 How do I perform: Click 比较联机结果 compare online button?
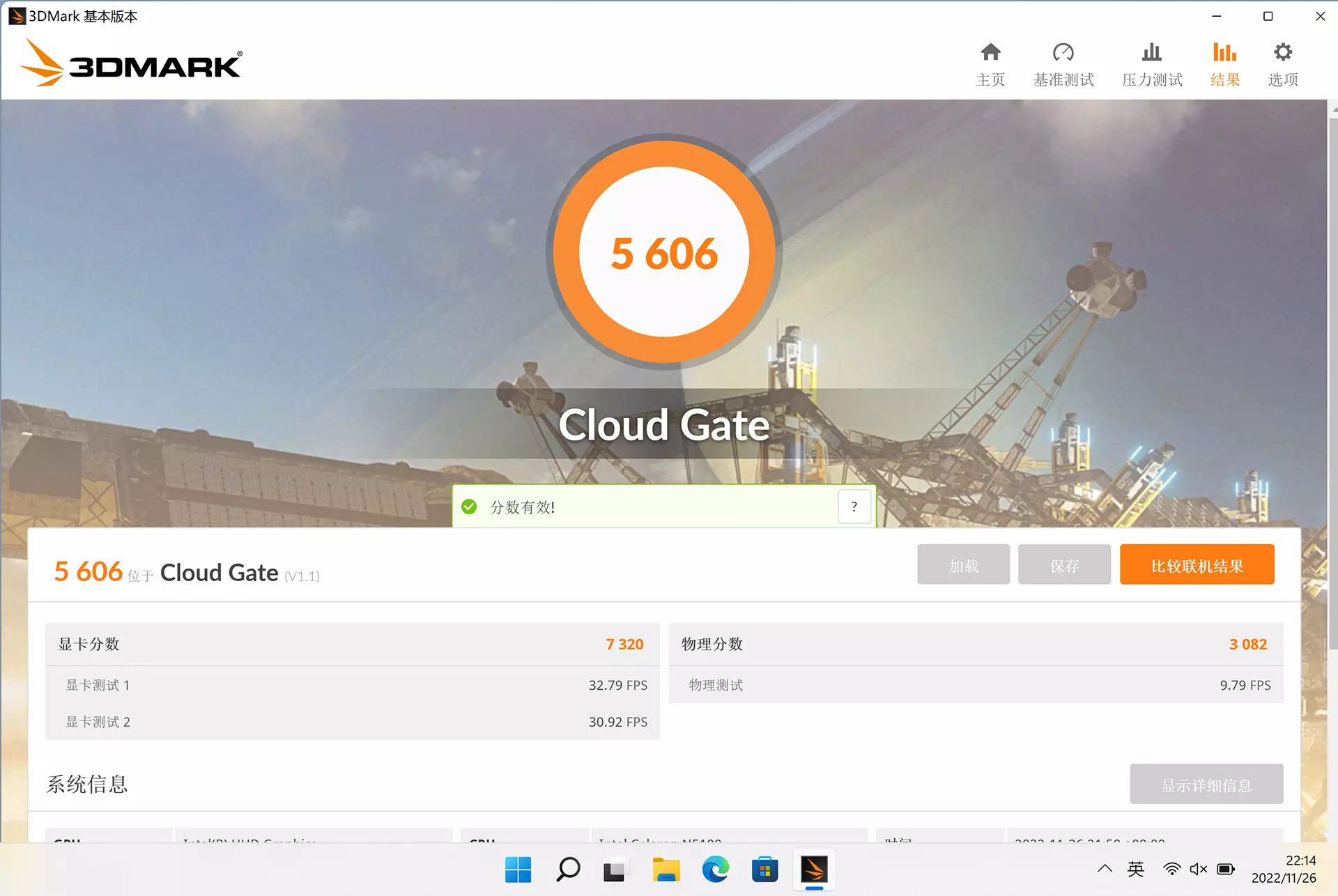(1197, 564)
